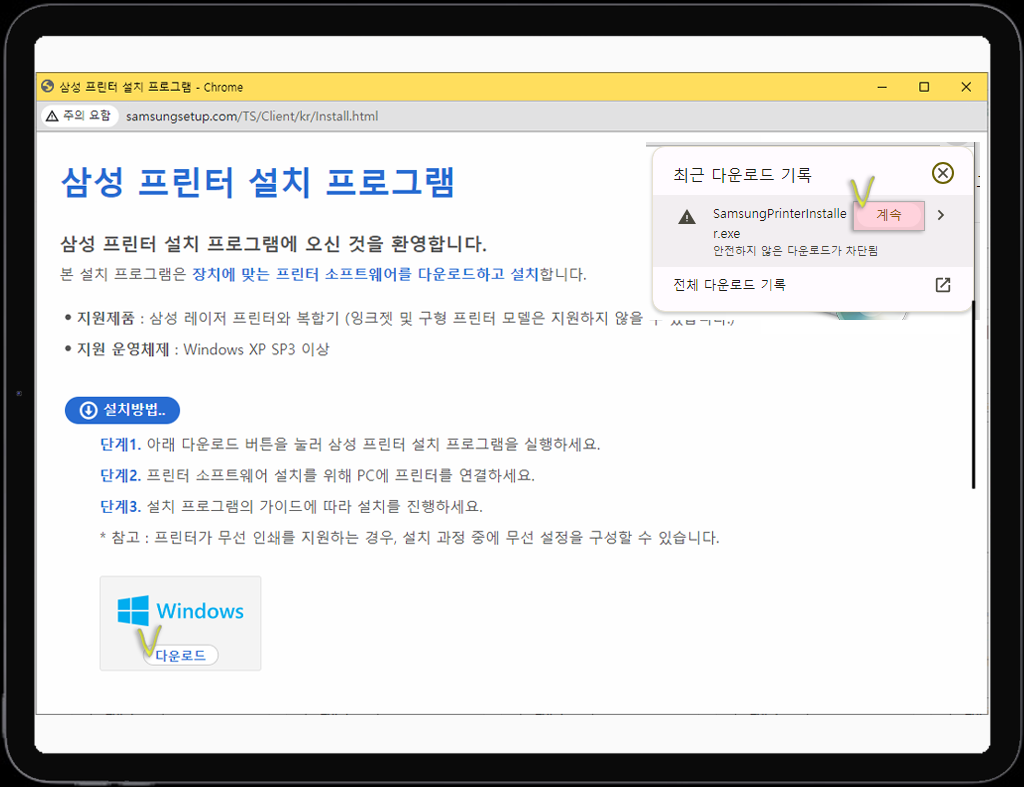Click the blue 설치방법.. button
The width and height of the screenshot is (1024, 787).
[x=122, y=410]
